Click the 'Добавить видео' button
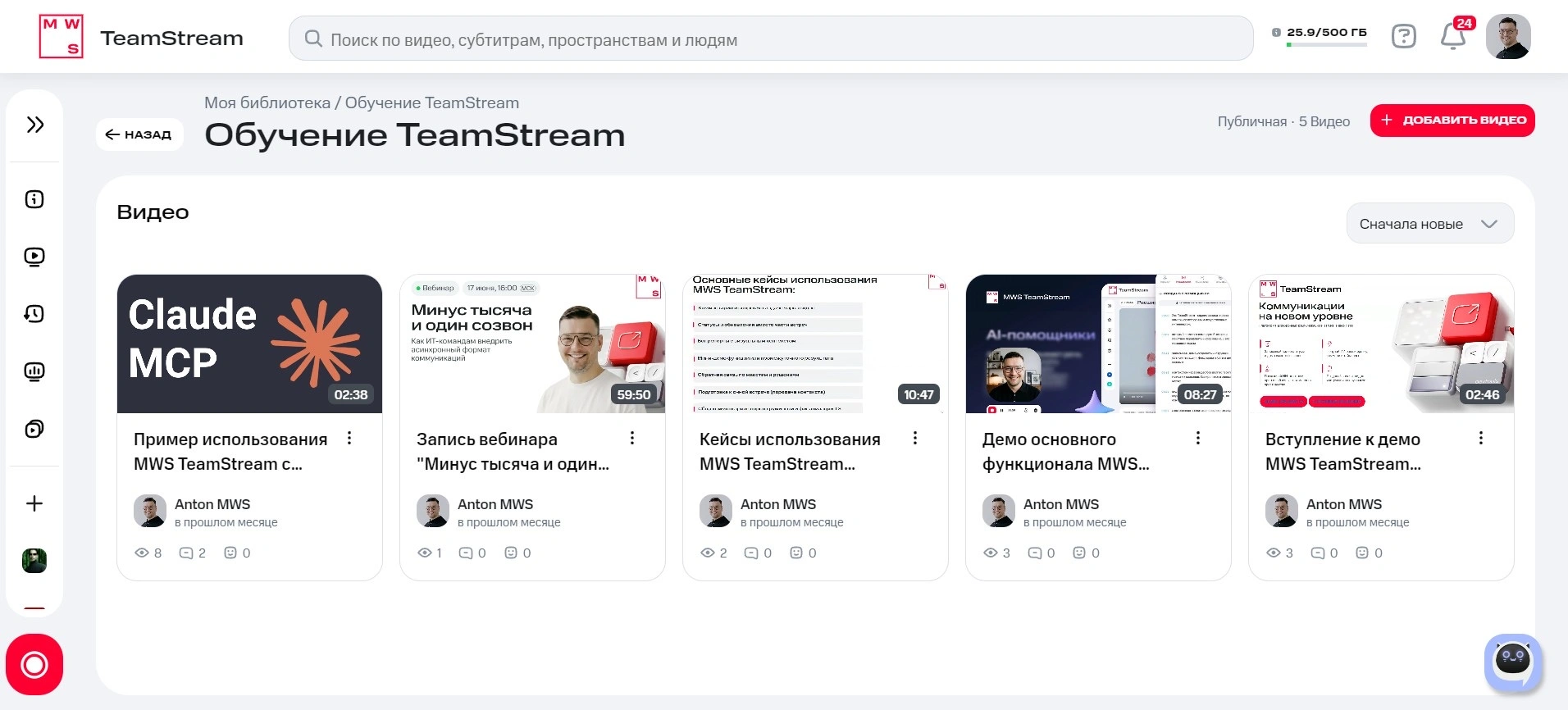 click(x=1452, y=120)
